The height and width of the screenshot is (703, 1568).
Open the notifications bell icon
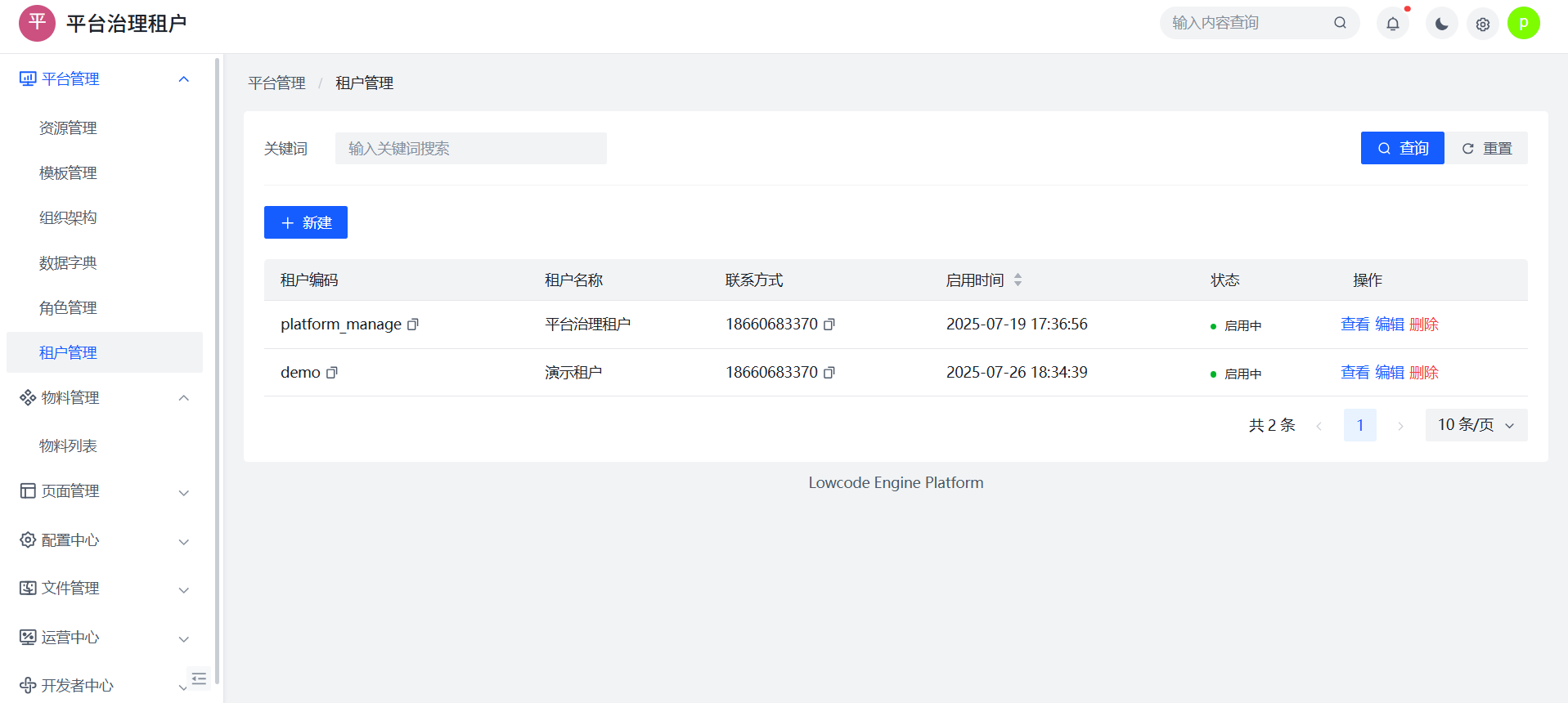pyautogui.click(x=1392, y=24)
